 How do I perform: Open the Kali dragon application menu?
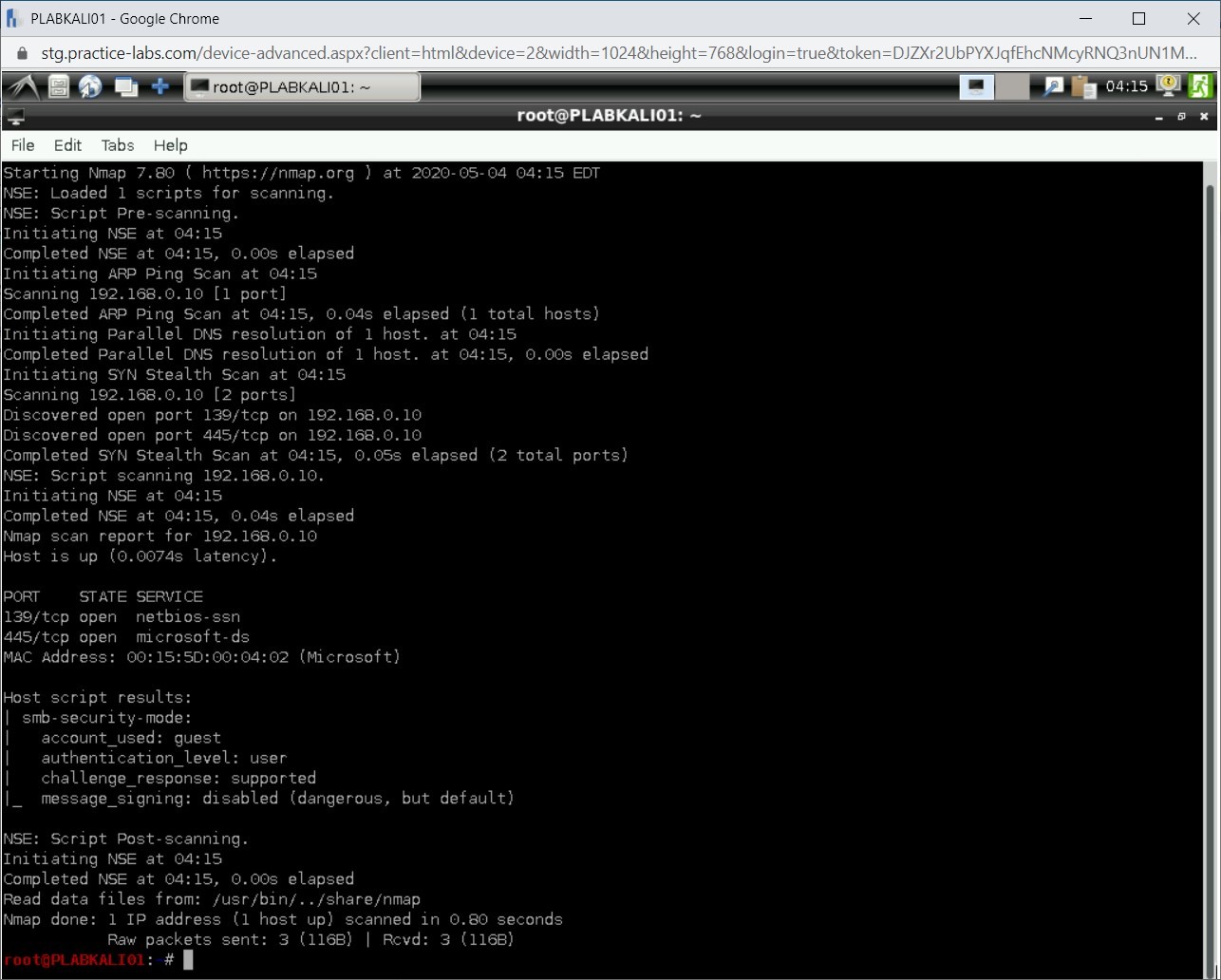[x=21, y=87]
